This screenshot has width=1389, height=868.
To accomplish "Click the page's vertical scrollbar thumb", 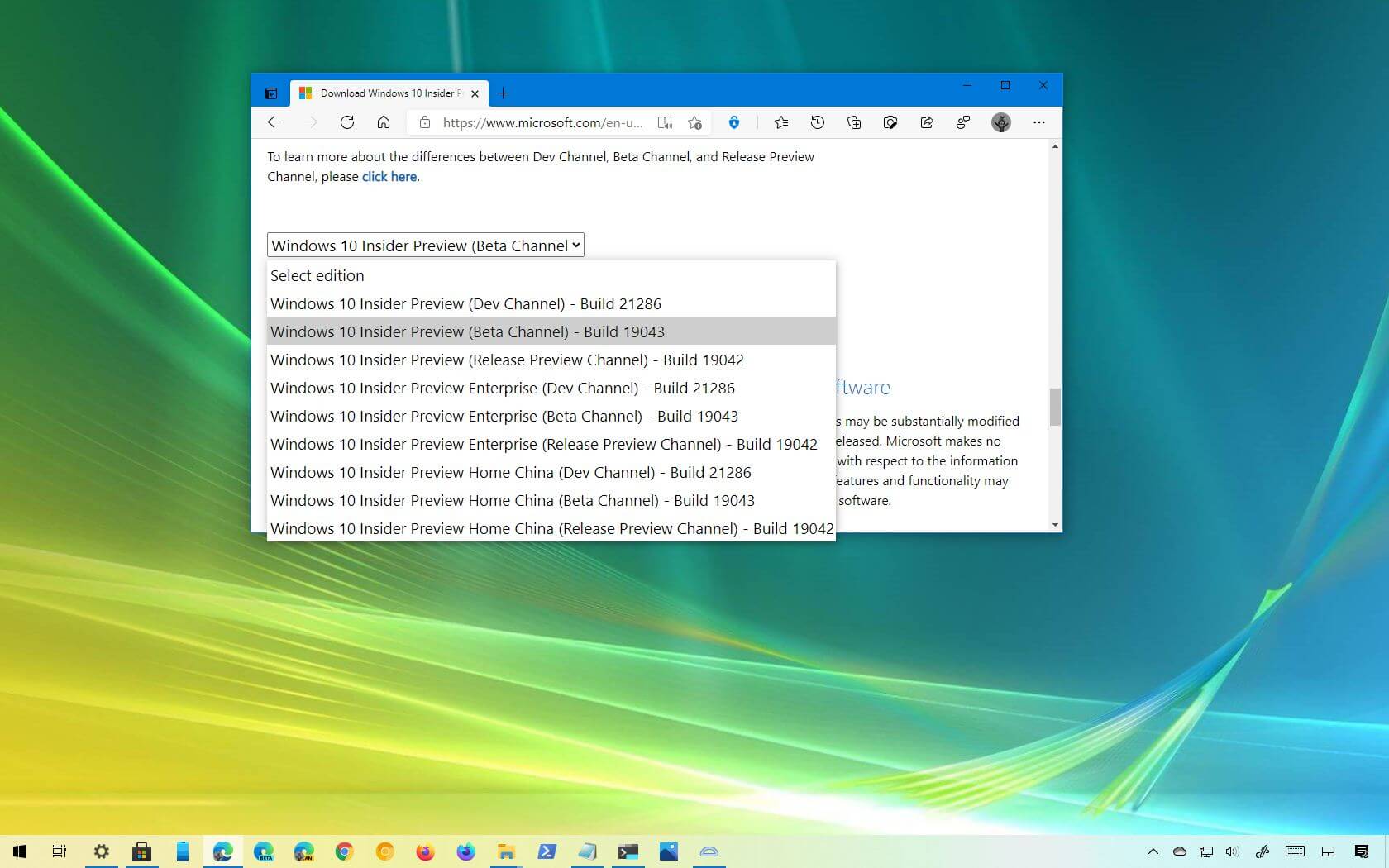I will (1055, 407).
